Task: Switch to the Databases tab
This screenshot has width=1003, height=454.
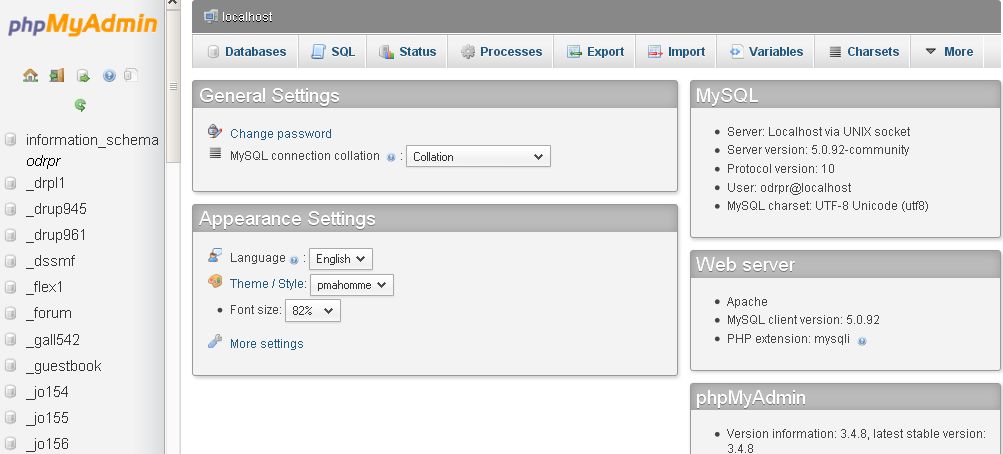Action: click(246, 52)
